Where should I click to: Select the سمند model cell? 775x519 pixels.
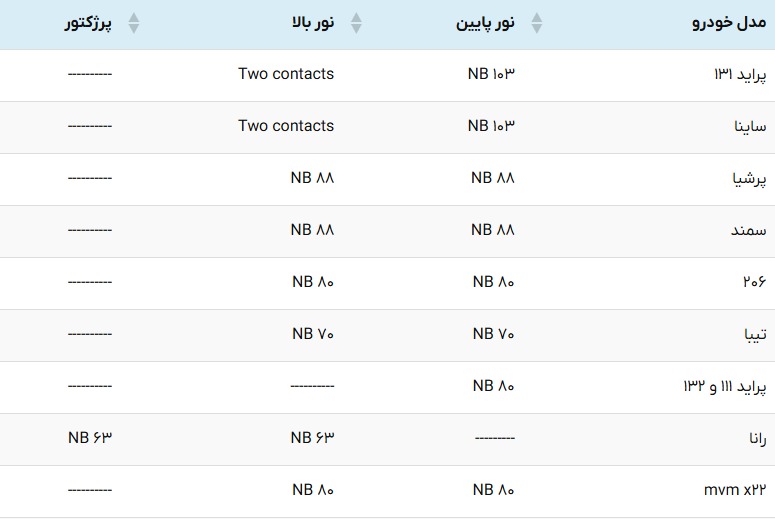click(749, 230)
